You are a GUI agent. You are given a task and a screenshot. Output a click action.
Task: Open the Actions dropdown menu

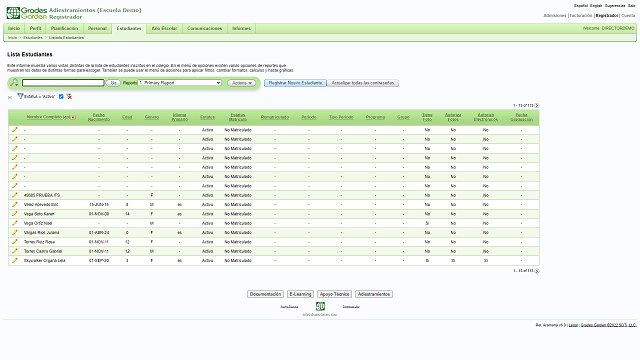(x=242, y=83)
